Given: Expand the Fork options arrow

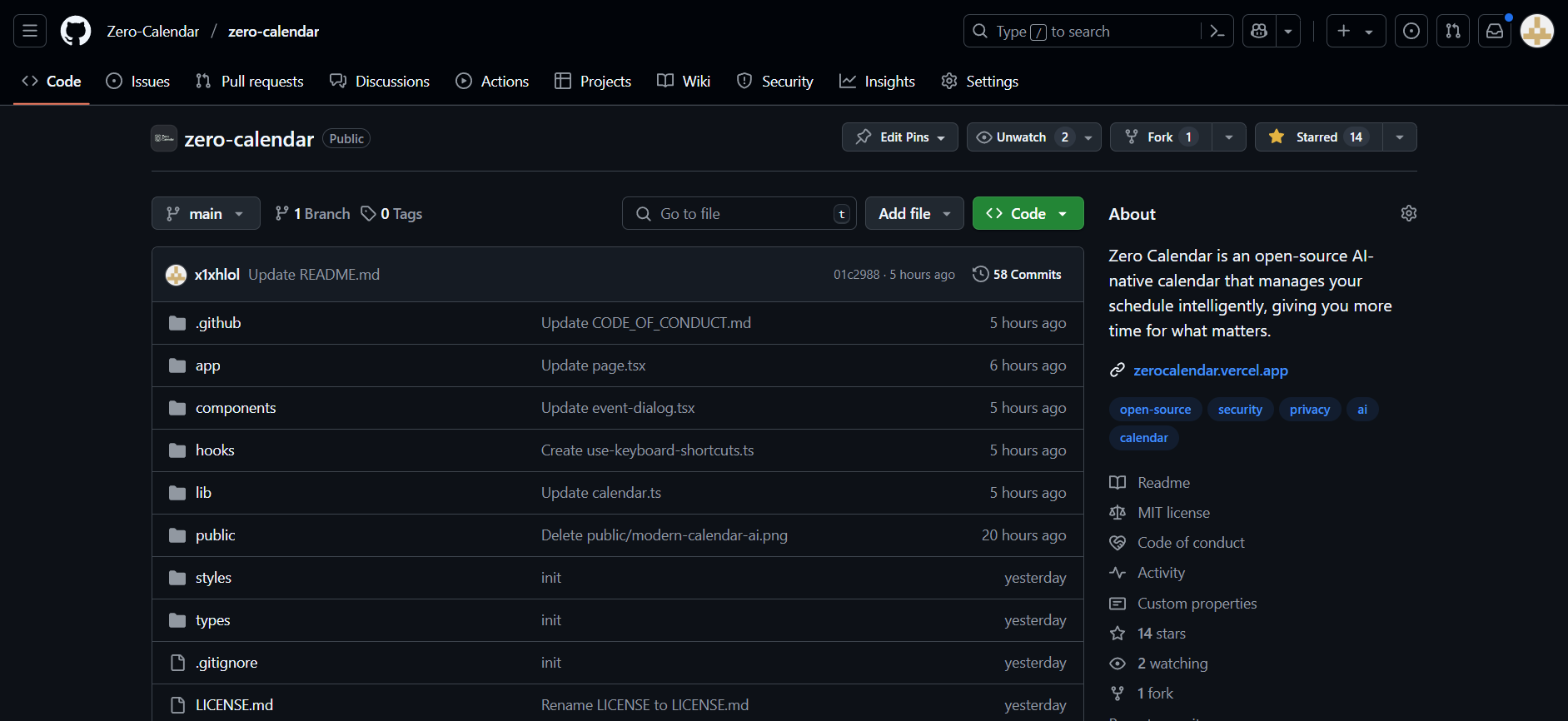Looking at the screenshot, I should coord(1229,137).
